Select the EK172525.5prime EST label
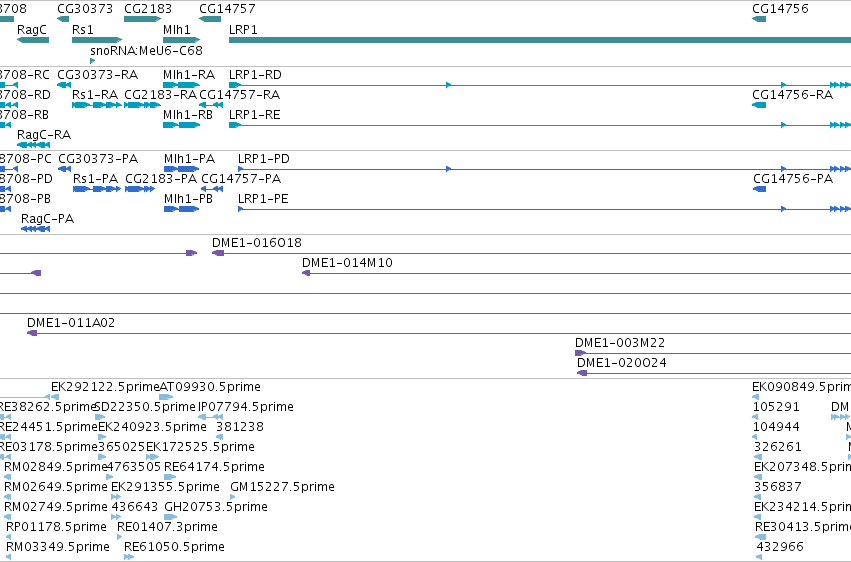 tap(200, 447)
